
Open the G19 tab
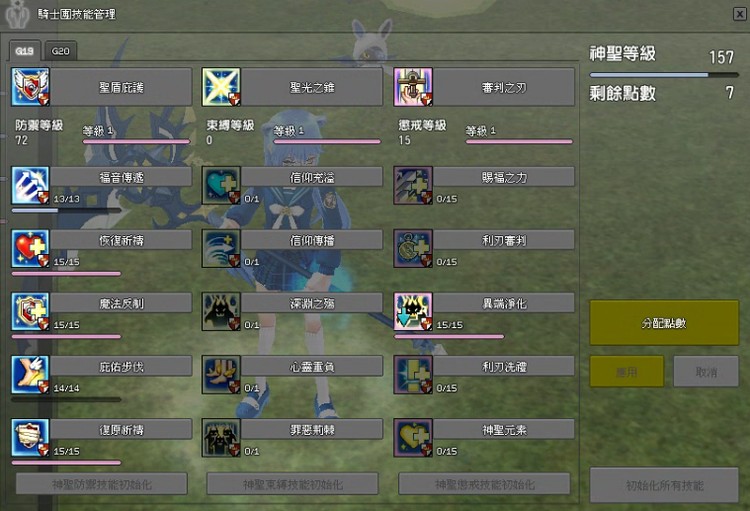(24, 51)
